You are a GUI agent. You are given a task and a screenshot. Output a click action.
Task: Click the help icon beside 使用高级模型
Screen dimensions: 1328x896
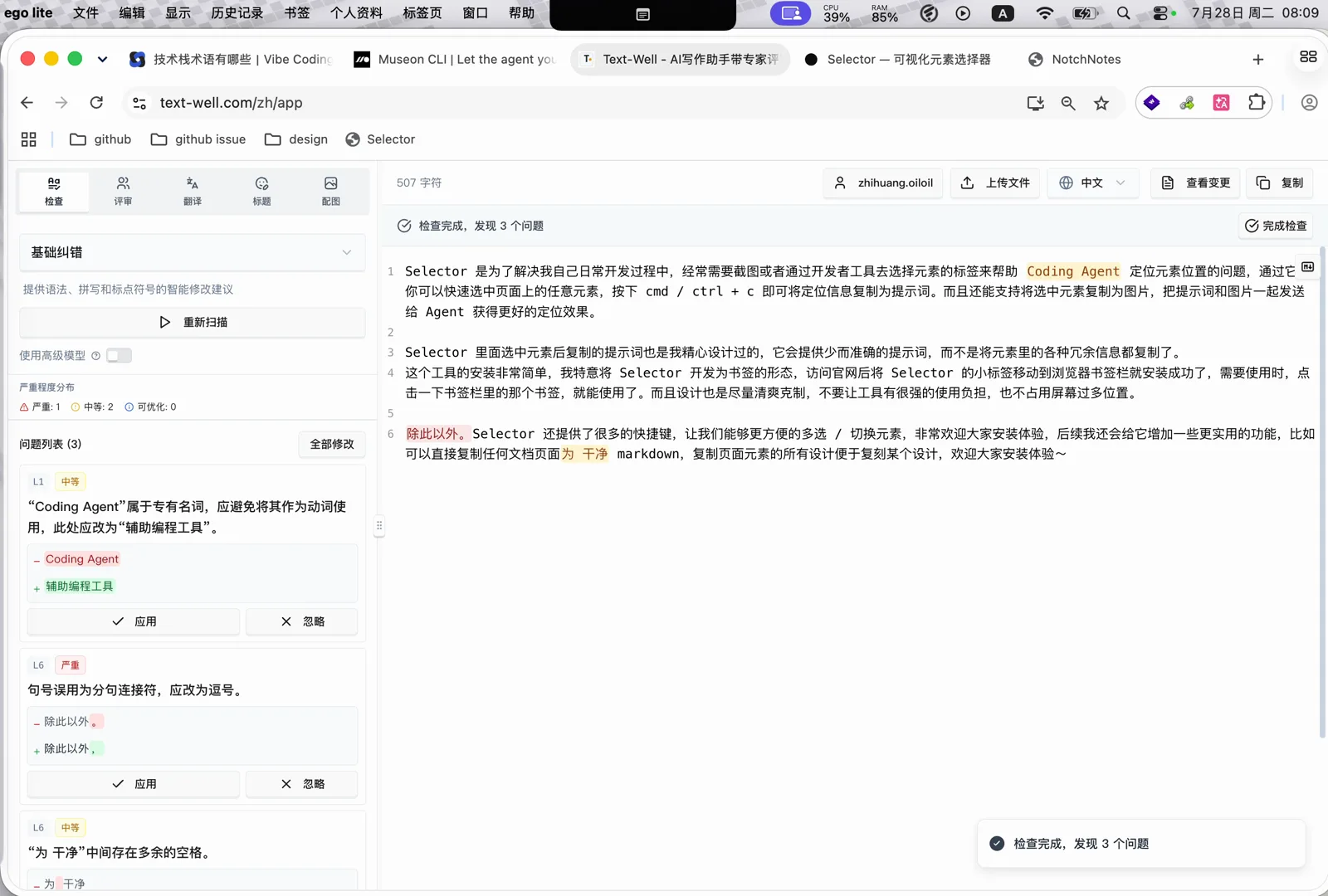coord(95,356)
